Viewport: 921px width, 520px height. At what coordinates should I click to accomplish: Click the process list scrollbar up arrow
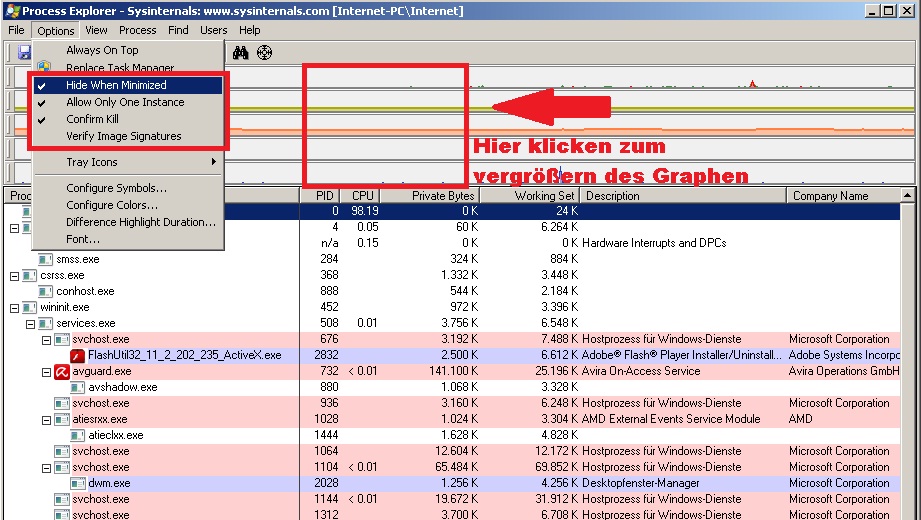point(907,195)
